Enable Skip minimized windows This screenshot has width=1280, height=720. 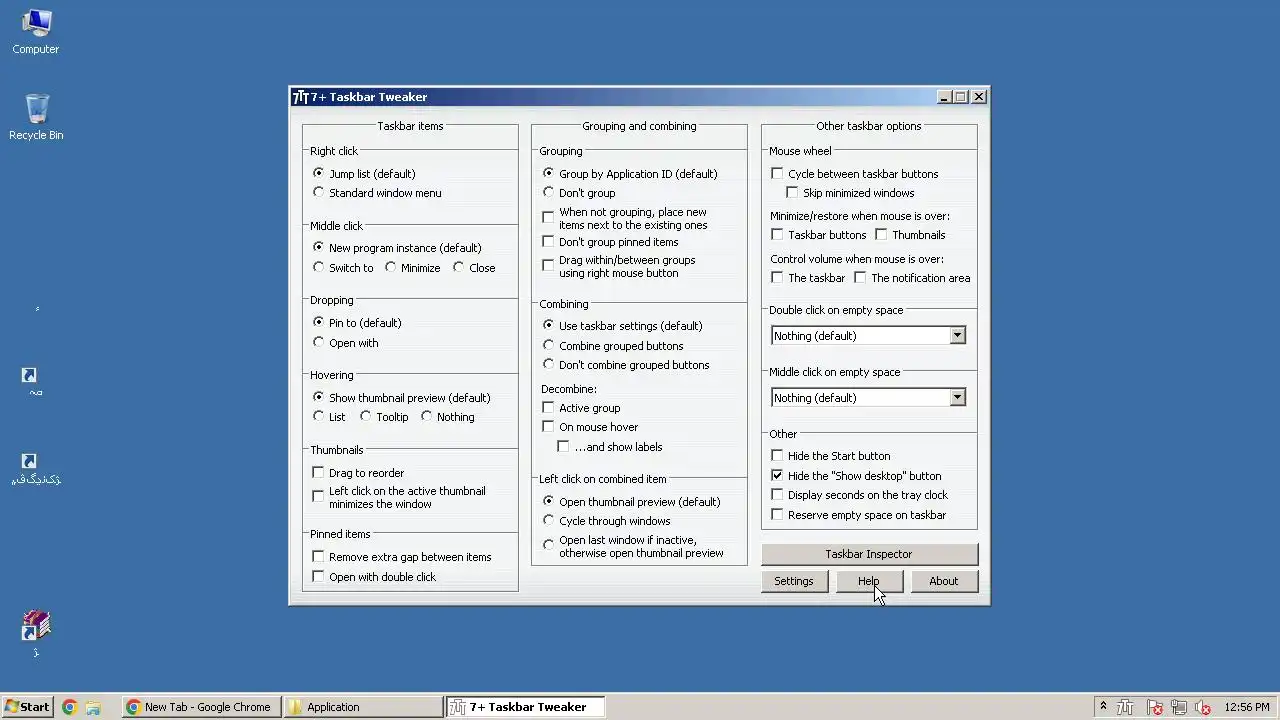coord(792,192)
